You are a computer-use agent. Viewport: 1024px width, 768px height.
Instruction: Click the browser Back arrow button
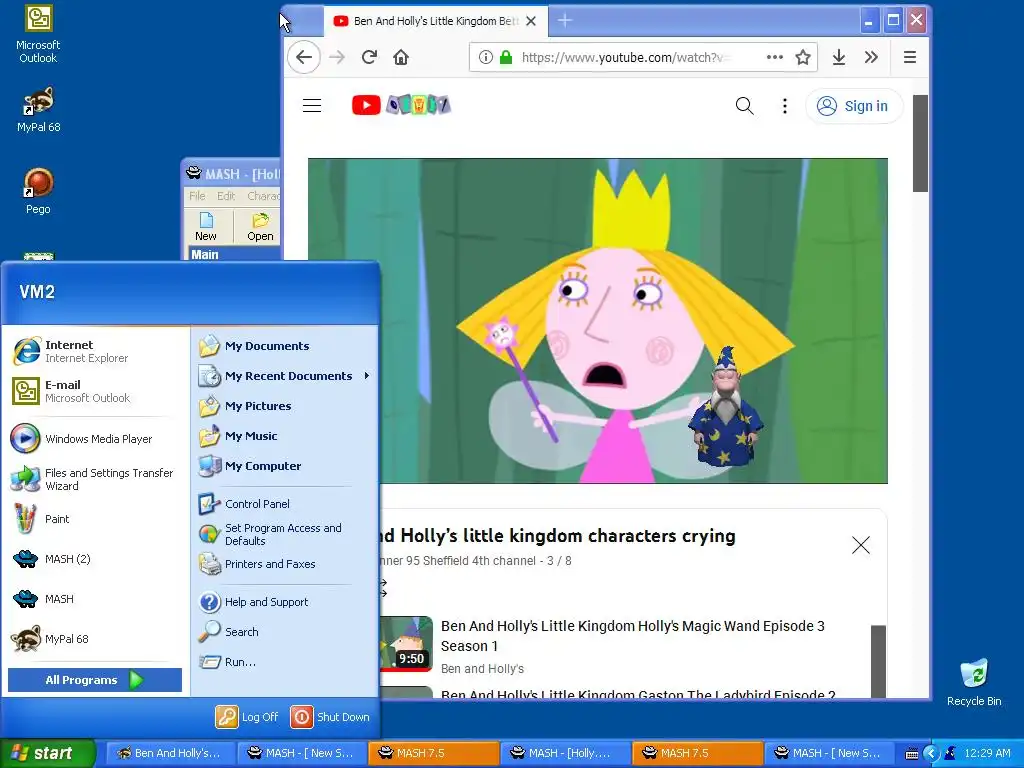(x=304, y=57)
